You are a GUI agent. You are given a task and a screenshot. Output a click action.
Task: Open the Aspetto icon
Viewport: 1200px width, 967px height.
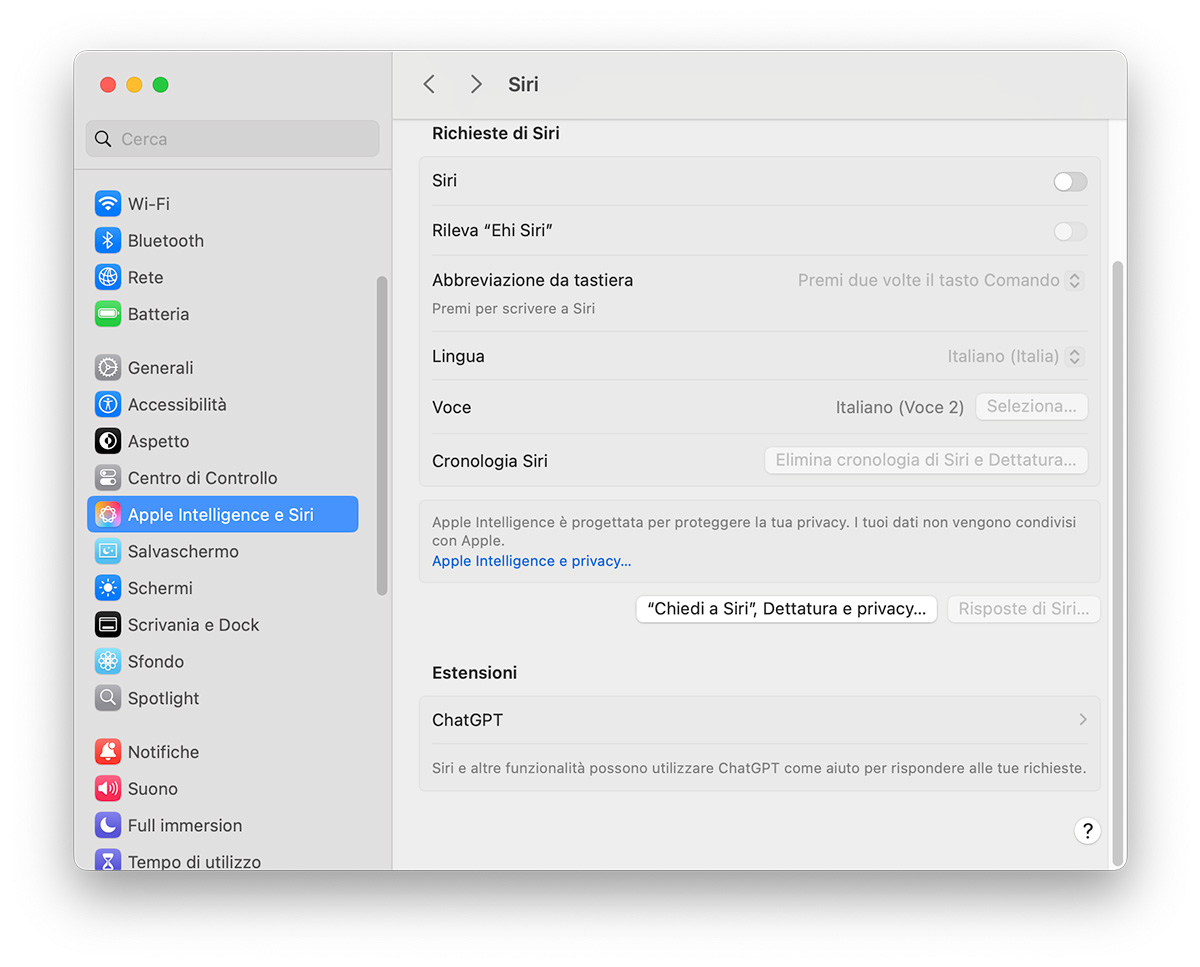click(108, 441)
